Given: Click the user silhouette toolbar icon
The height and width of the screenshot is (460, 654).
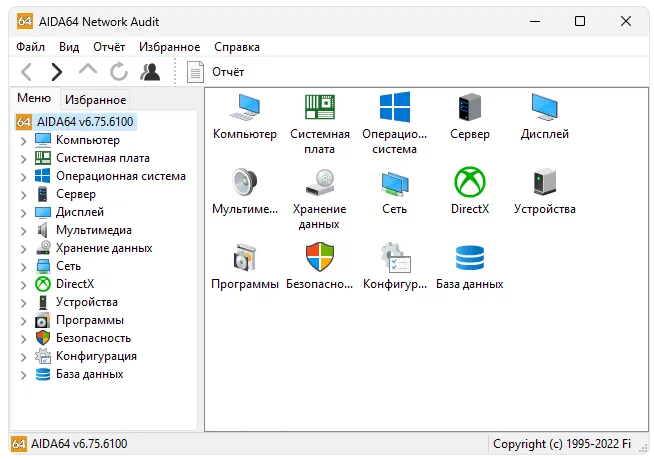Looking at the screenshot, I should click(150, 72).
